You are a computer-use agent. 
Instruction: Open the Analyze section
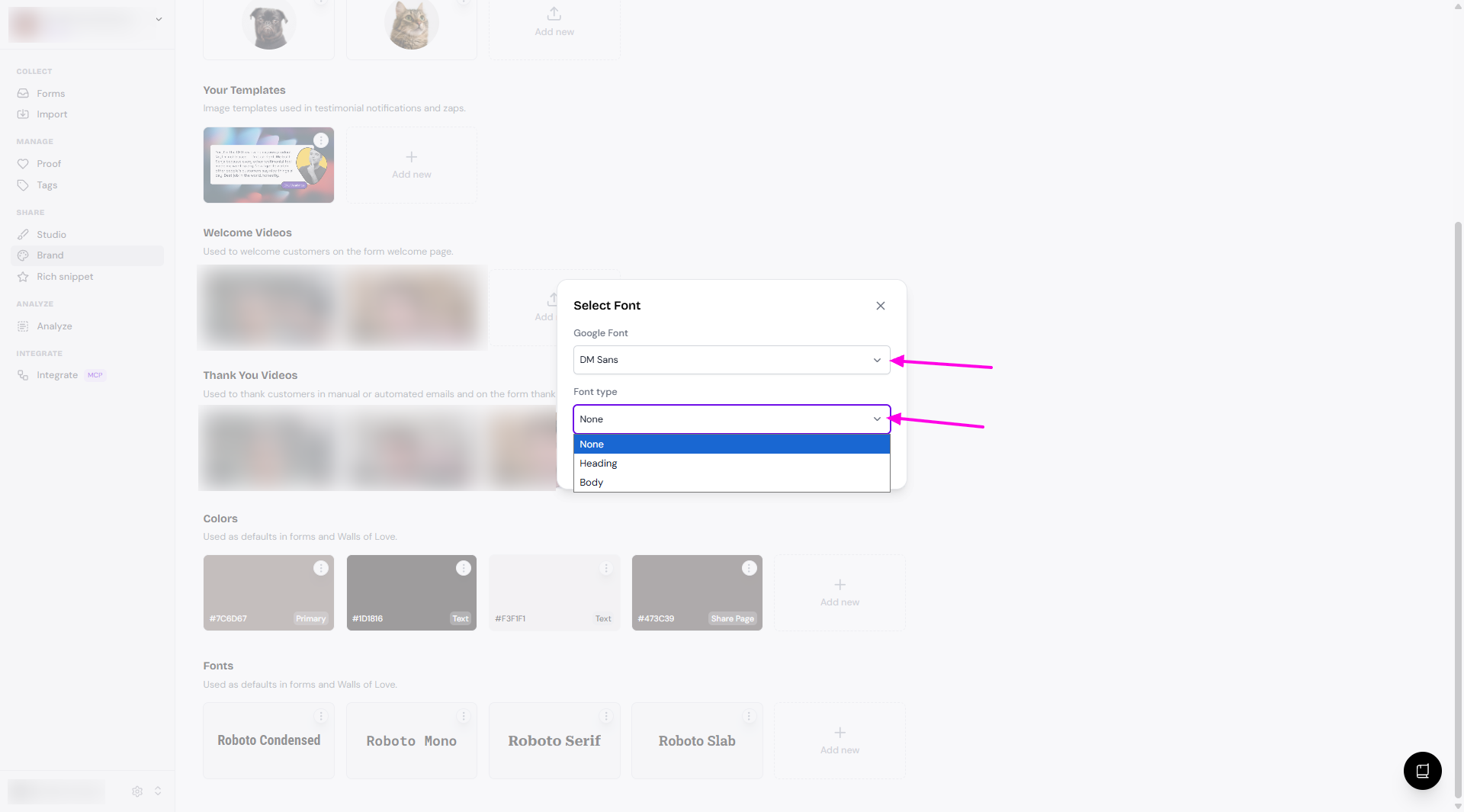(x=54, y=326)
